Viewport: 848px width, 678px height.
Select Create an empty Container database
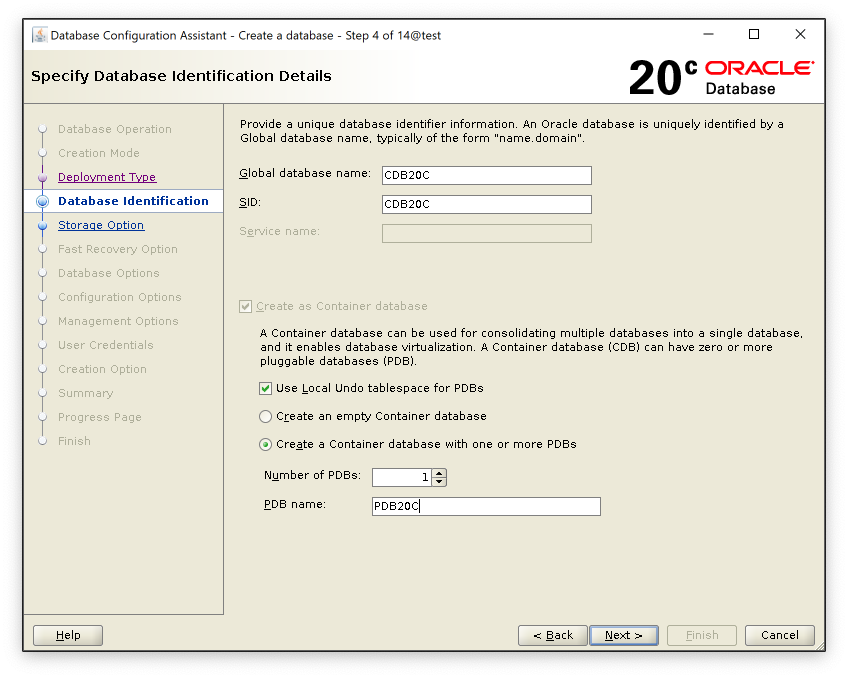point(265,416)
